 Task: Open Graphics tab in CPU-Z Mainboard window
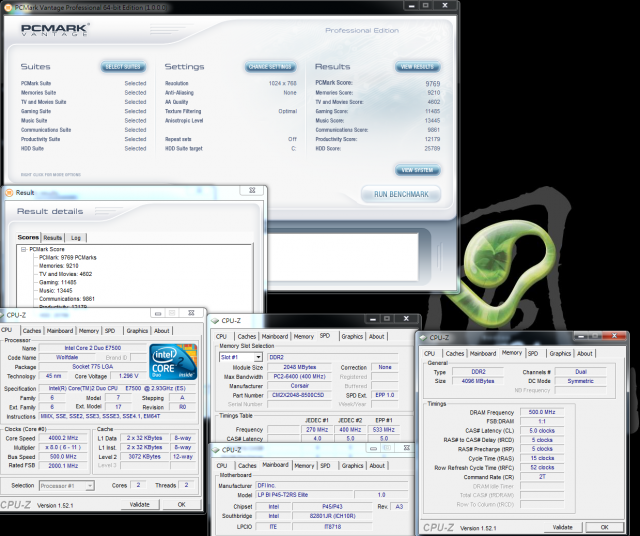coord(353,465)
